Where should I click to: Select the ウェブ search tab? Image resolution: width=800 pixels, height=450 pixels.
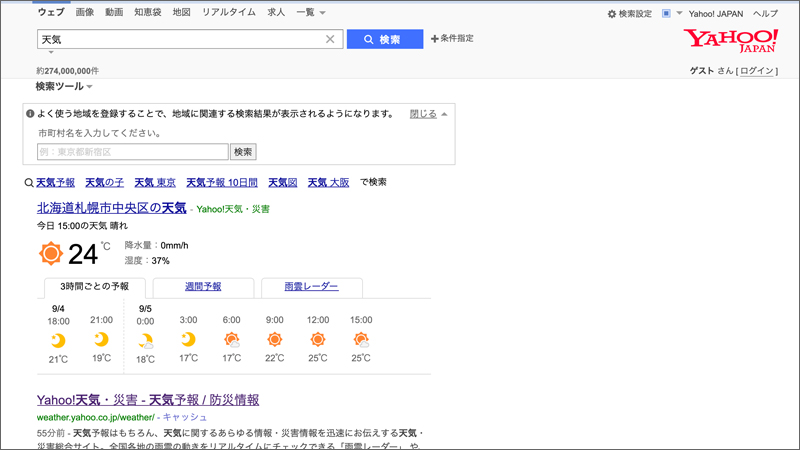51,12
